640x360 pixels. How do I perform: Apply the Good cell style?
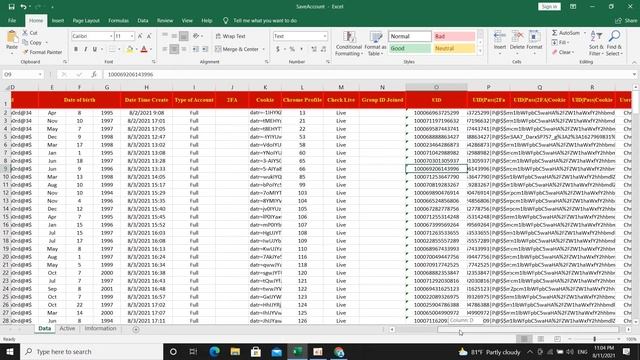pos(409,48)
